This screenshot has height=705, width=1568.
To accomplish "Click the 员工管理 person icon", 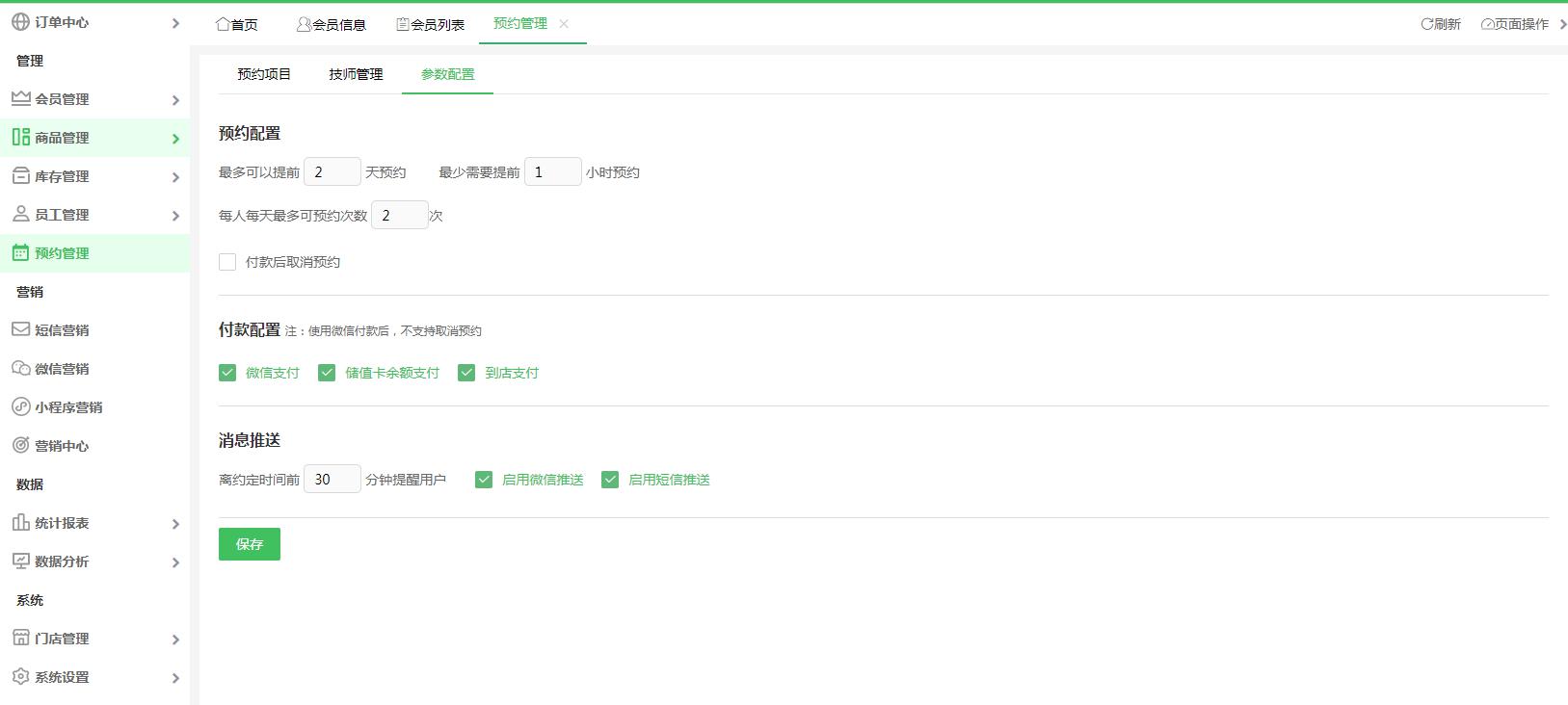I will point(20,214).
